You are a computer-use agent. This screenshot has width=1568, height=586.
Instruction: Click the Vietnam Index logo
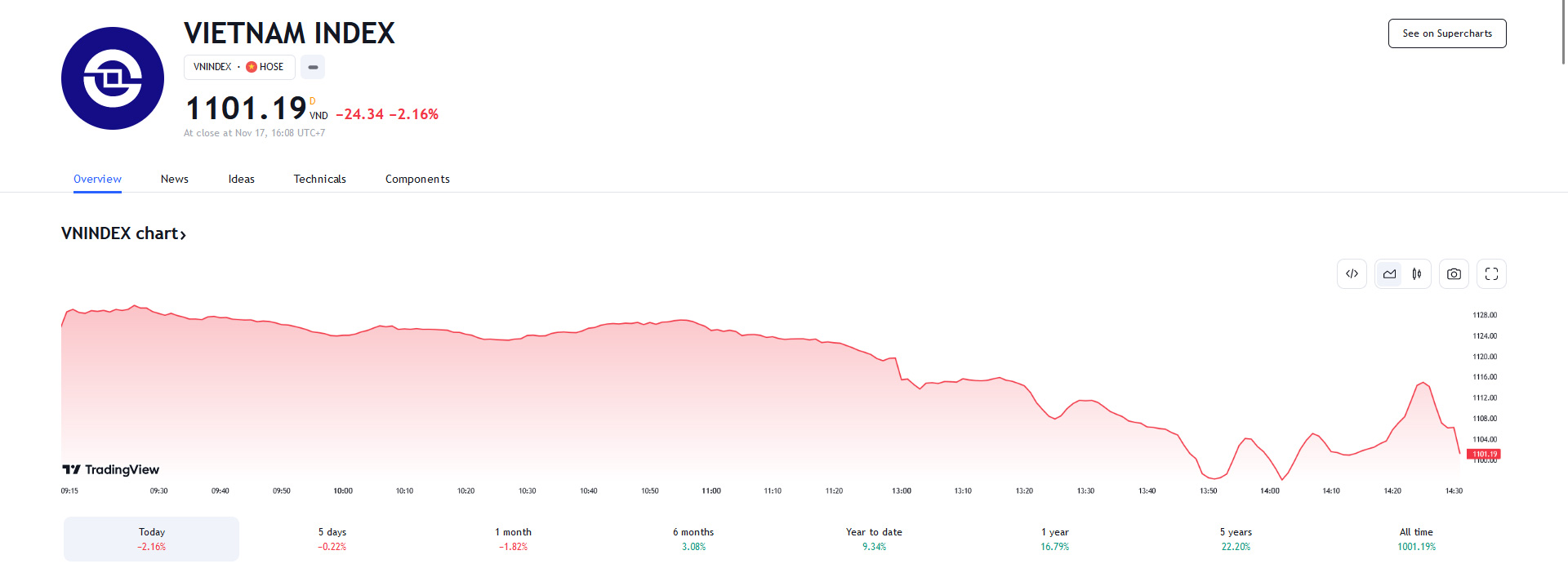click(113, 78)
